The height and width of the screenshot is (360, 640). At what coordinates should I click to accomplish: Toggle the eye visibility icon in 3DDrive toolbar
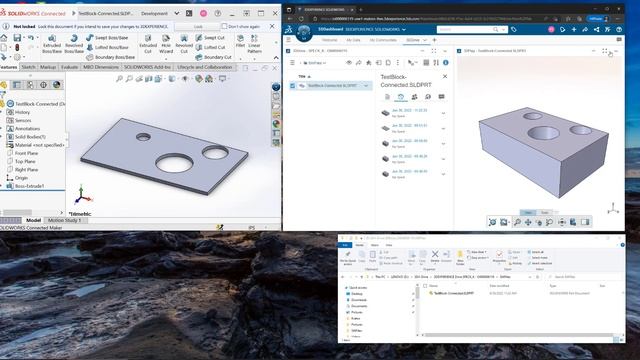[349, 62]
